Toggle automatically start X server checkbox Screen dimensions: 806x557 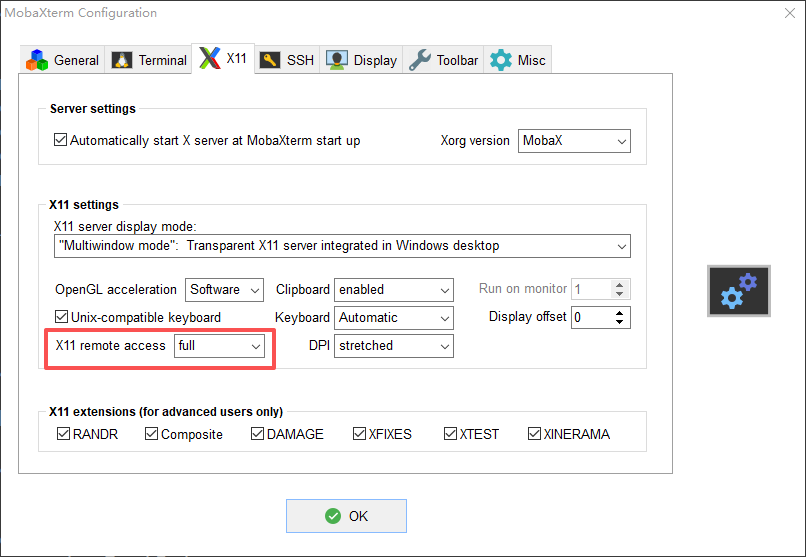pos(60,140)
